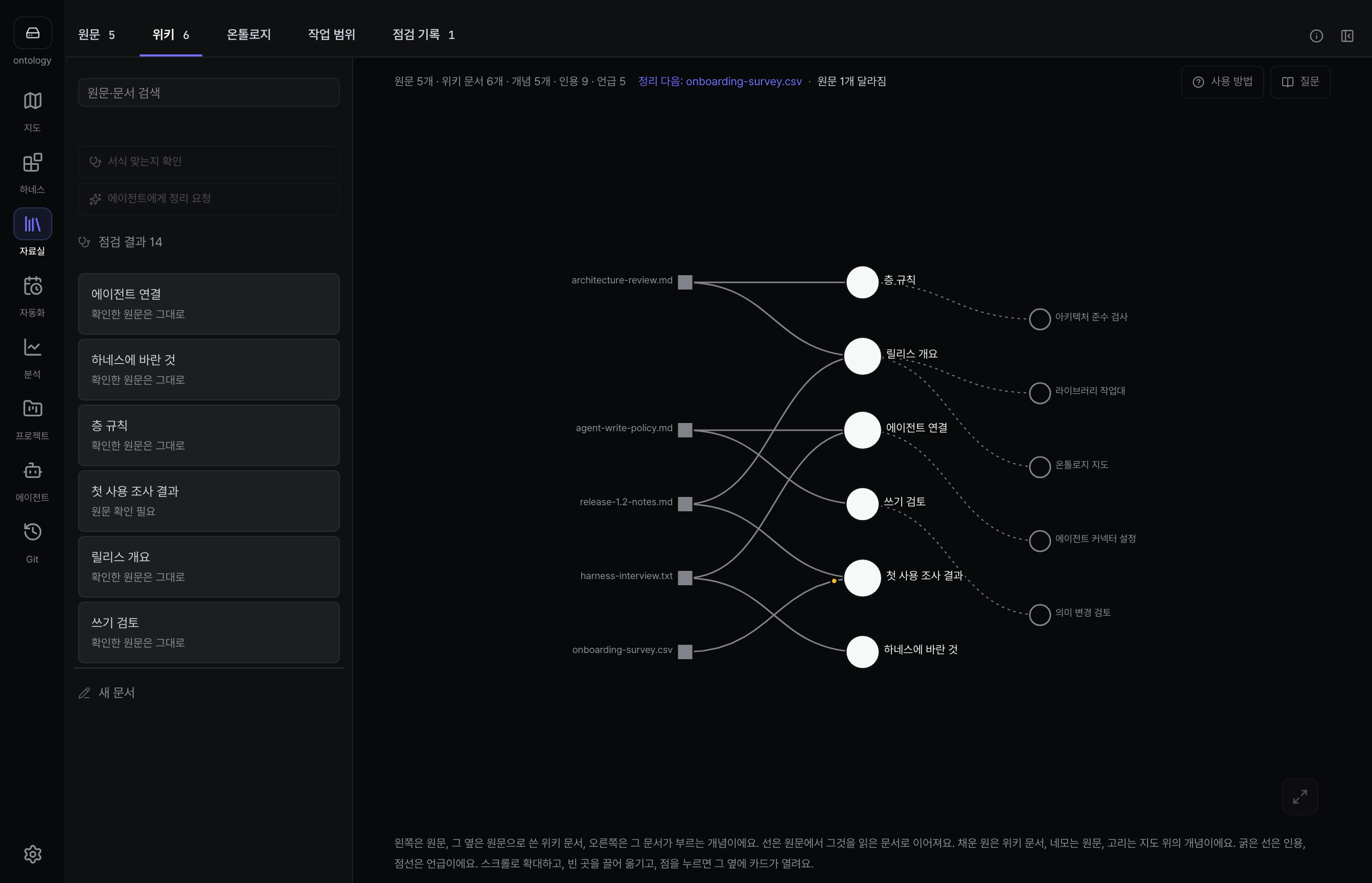Select the 자료실 library icon
This screenshot has height=883, width=1372.
[x=33, y=224]
